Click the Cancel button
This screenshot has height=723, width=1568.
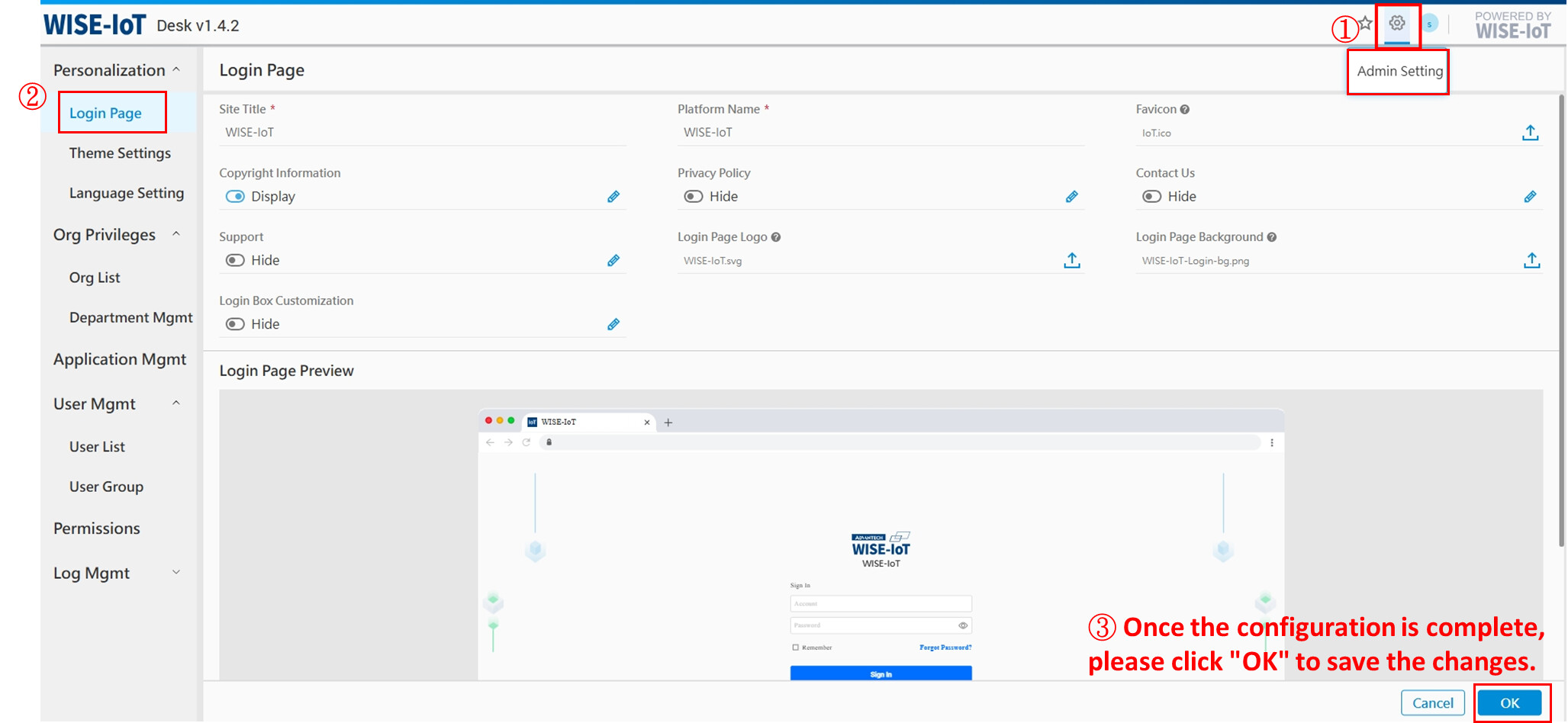point(1432,703)
